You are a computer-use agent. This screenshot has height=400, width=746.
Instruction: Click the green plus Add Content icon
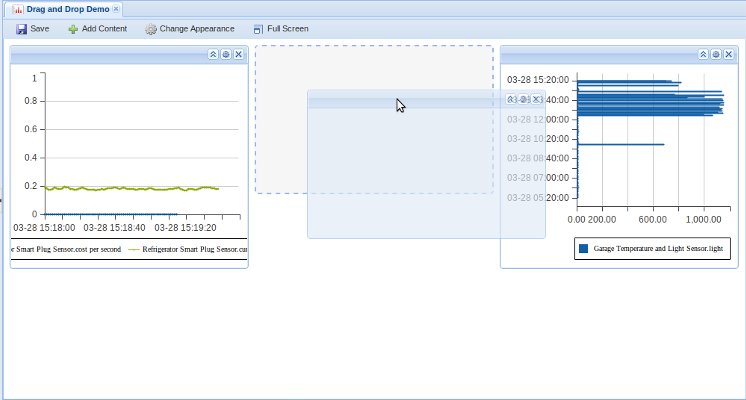[73, 29]
